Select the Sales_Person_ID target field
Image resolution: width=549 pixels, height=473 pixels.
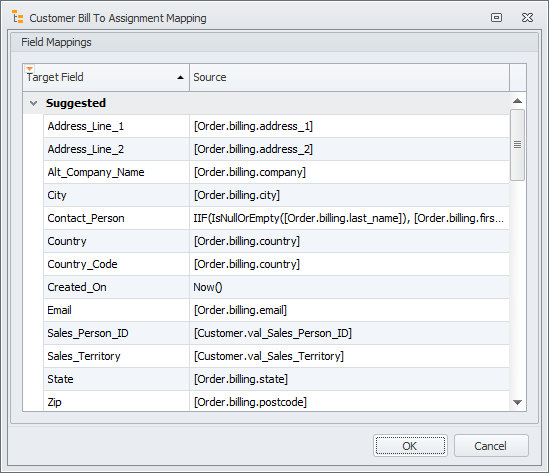tap(116, 333)
